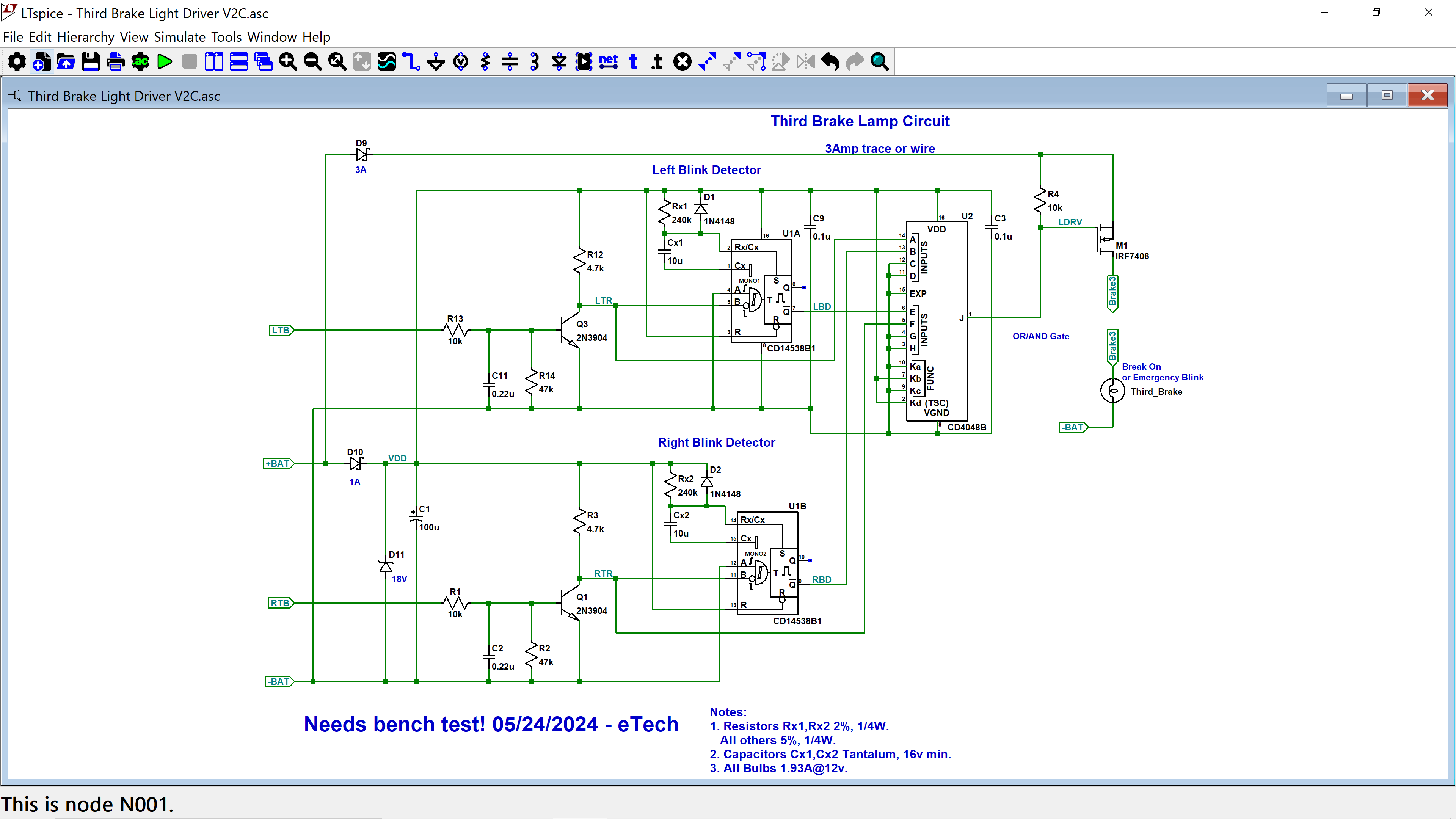Click the 'All Bulbs 1.93A@12v' note
This screenshot has width=1456, height=819.
[x=779, y=768]
